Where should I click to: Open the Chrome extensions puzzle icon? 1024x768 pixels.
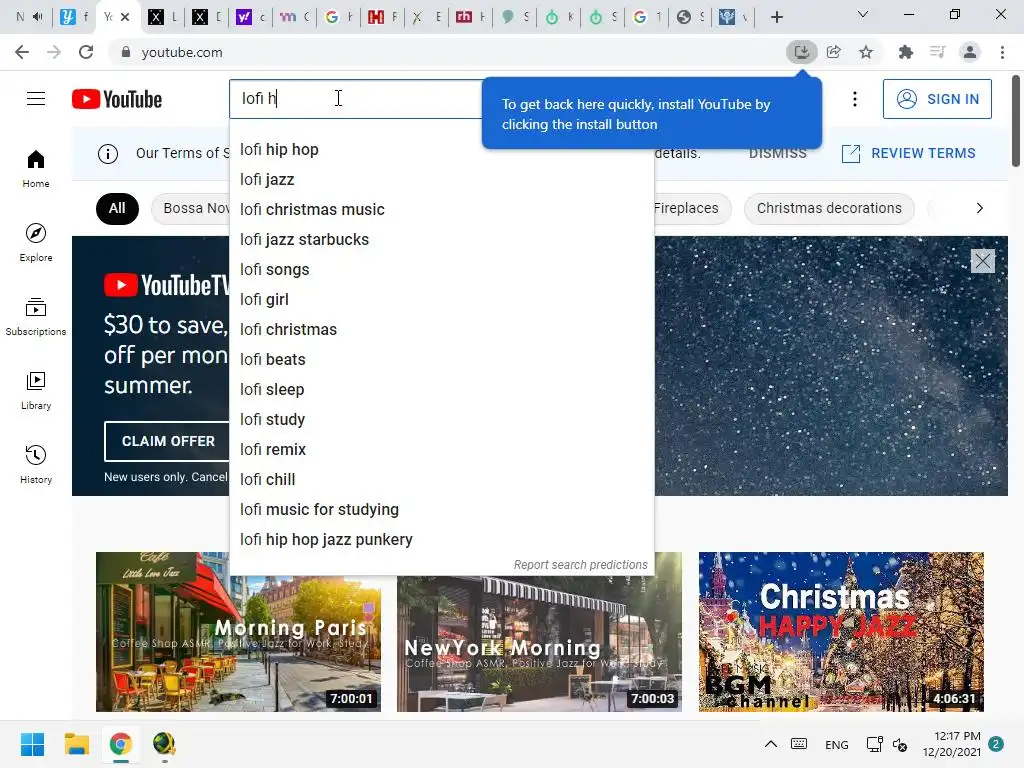[x=905, y=52]
